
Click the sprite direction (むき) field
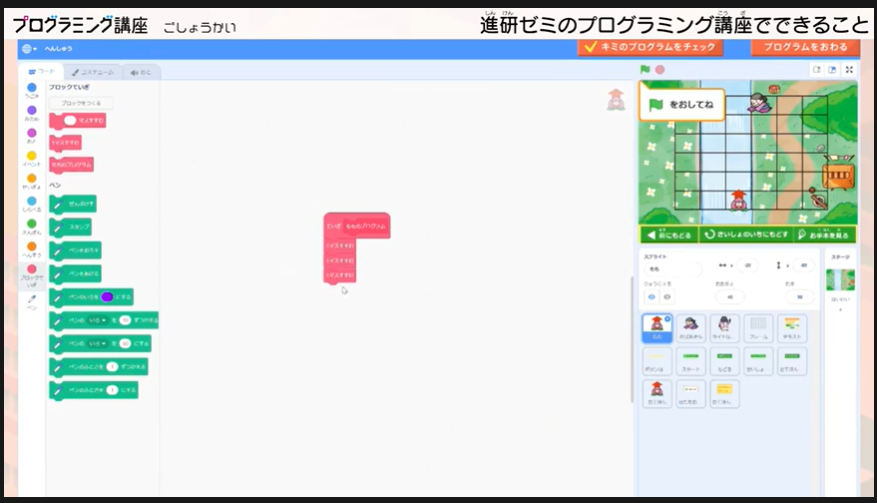coord(800,297)
